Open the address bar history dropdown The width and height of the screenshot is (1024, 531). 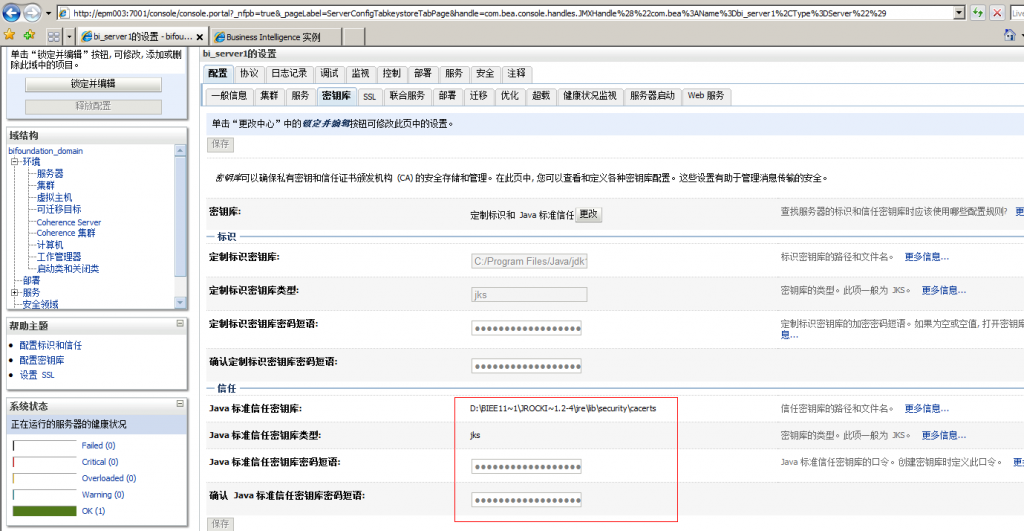point(959,12)
